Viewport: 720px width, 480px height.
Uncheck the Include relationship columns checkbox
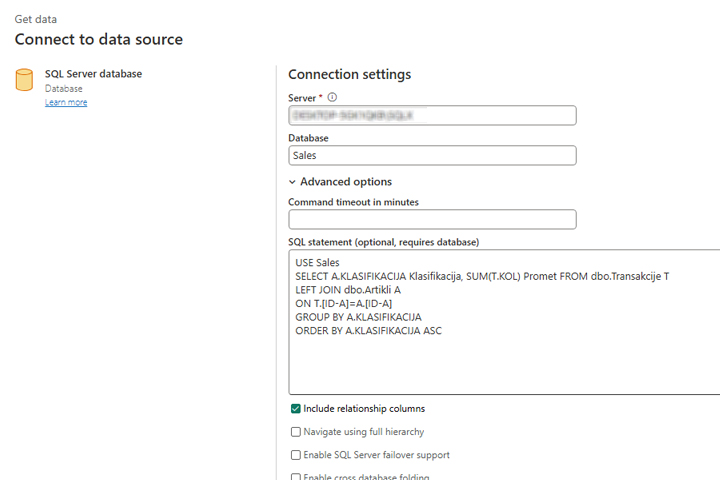(x=296, y=409)
